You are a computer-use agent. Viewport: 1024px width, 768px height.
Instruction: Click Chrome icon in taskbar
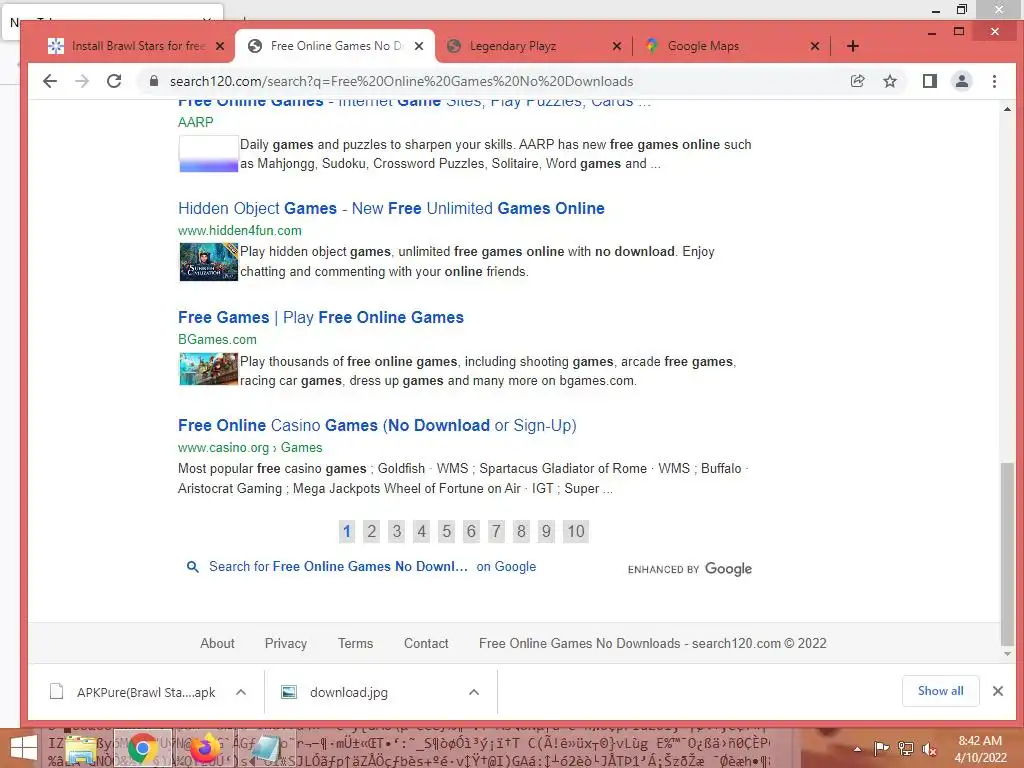point(143,748)
